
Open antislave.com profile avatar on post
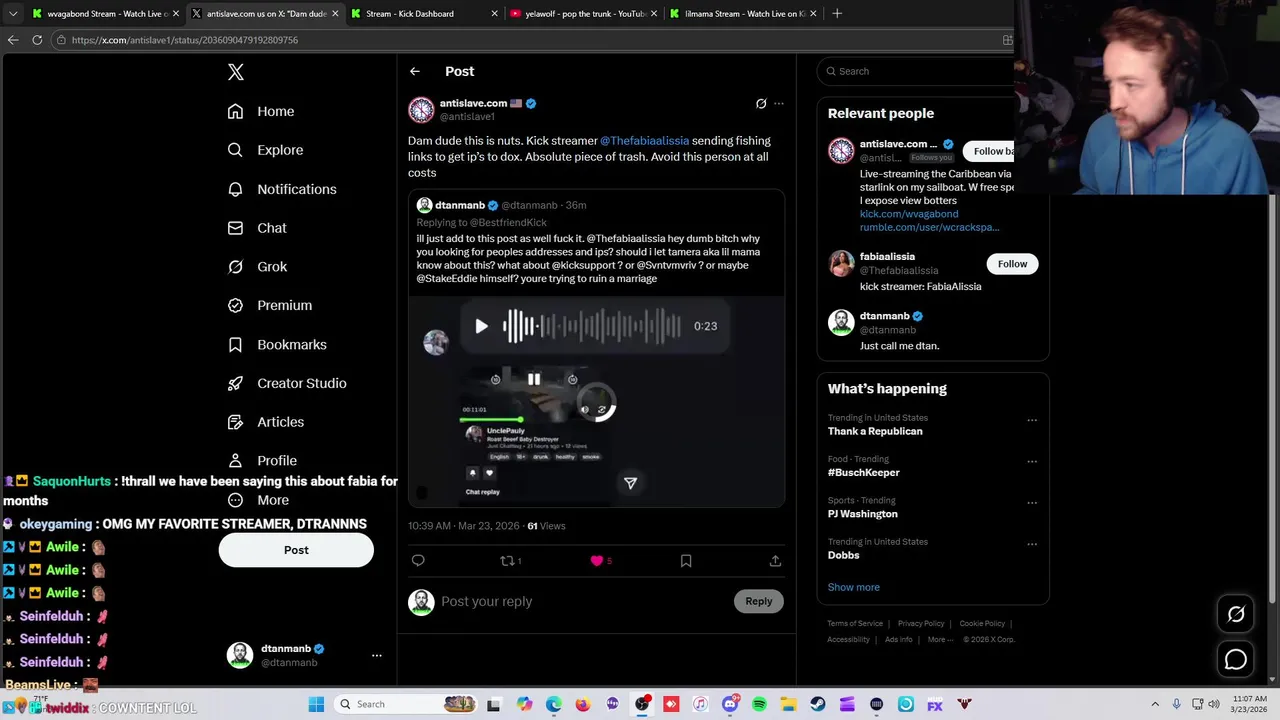421,110
